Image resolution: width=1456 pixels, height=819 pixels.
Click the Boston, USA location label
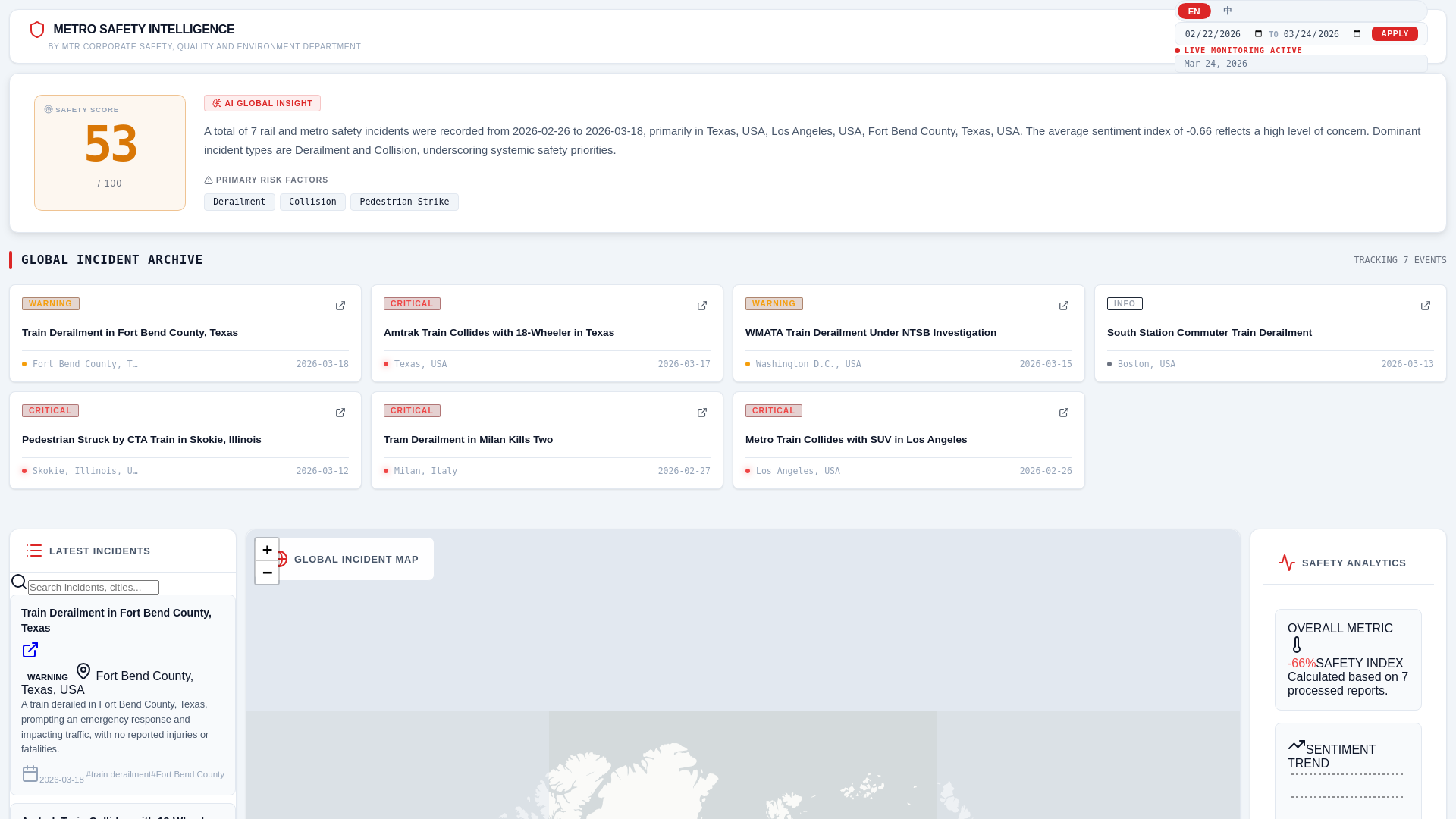[1147, 364]
